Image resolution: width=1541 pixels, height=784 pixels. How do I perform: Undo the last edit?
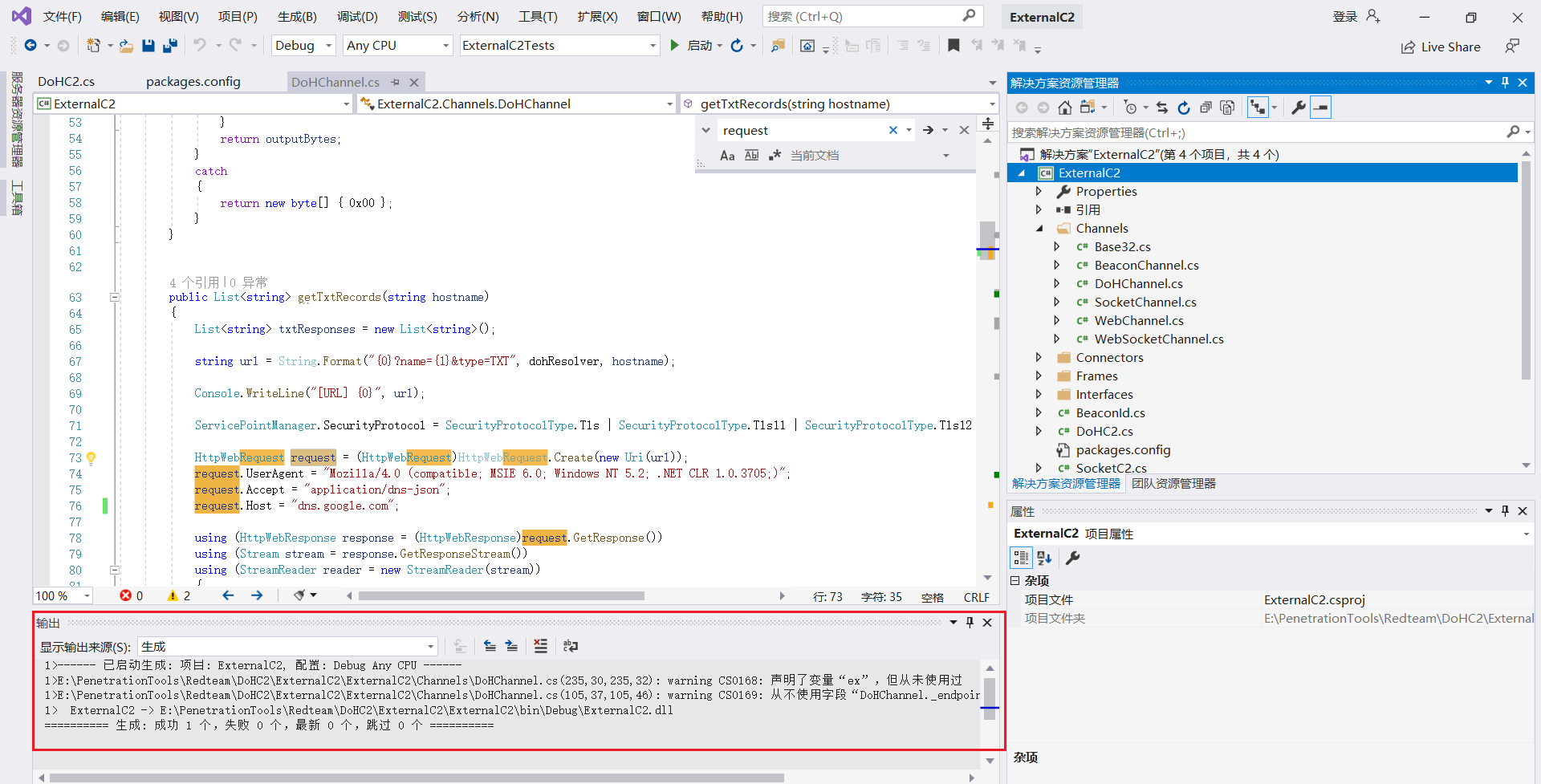(200, 46)
